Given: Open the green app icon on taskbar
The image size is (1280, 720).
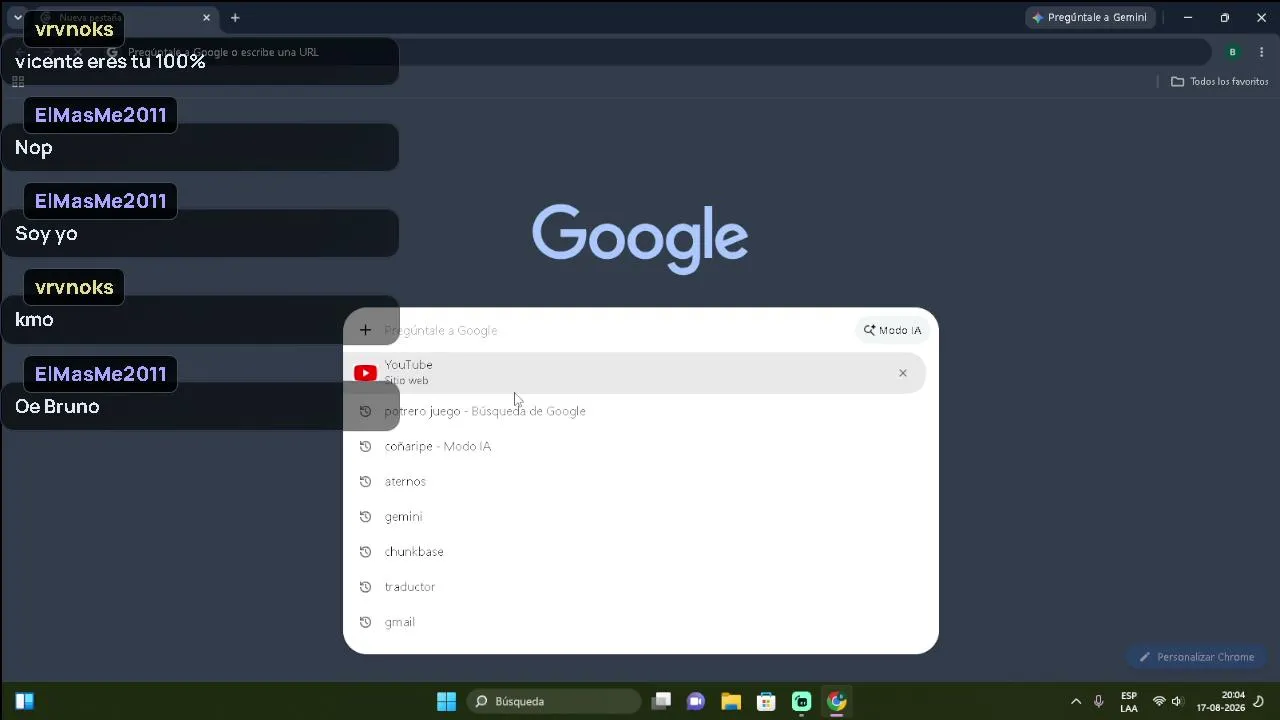Looking at the screenshot, I should (x=801, y=701).
